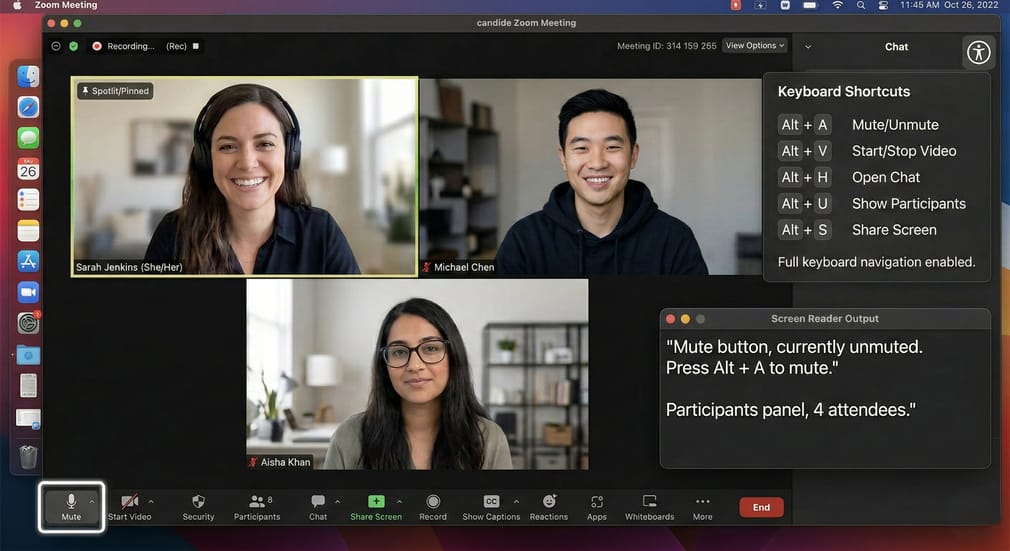Turn on camera with Start Video

(129, 507)
